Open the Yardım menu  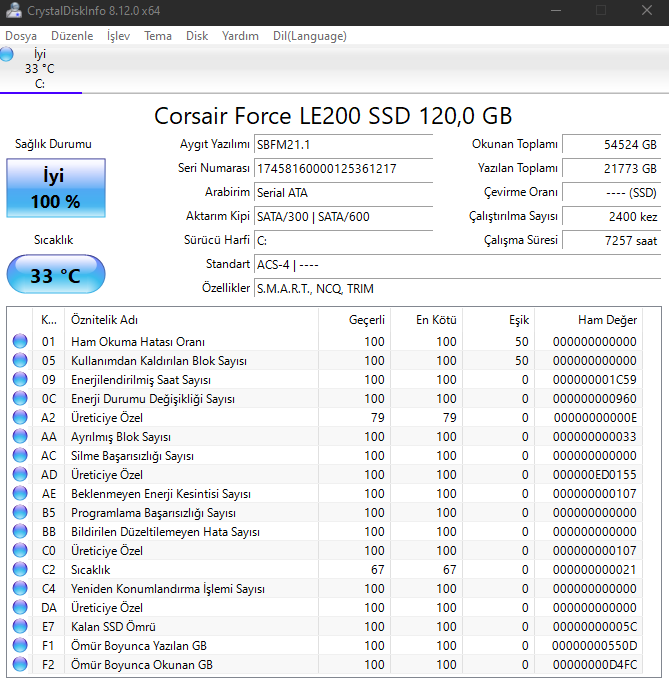tap(240, 36)
